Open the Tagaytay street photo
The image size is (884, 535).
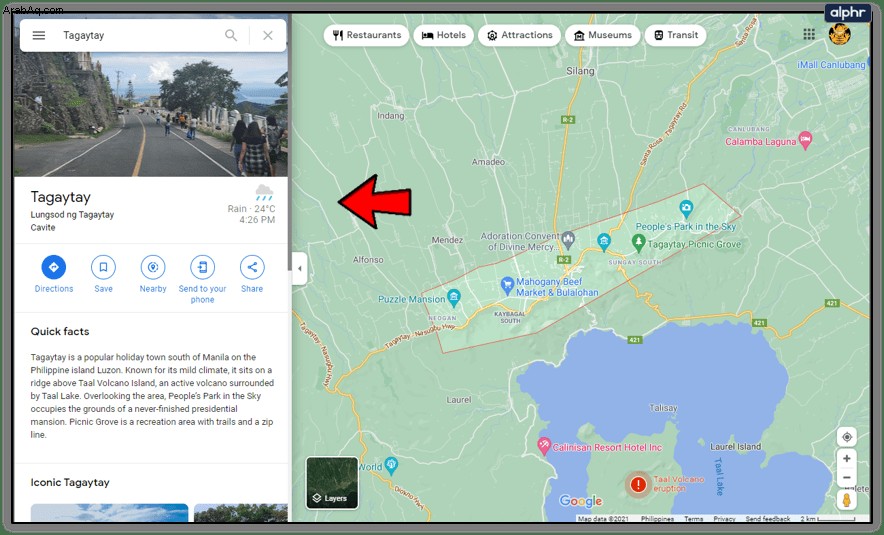pos(151,114)
